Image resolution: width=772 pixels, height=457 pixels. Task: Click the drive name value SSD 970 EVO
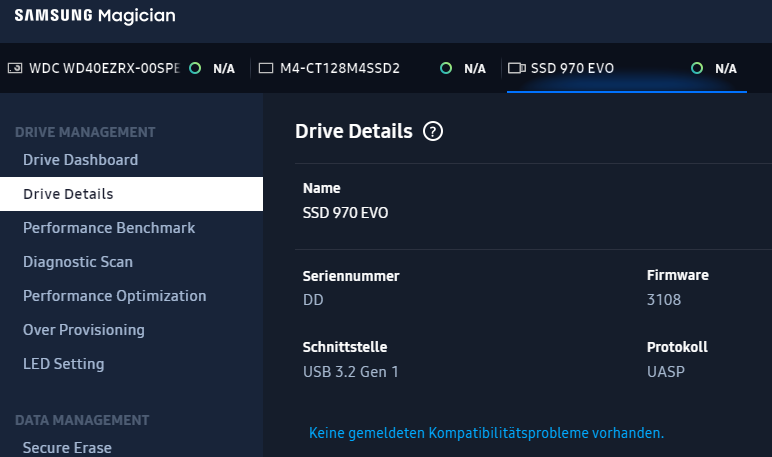tap(346, 213)
